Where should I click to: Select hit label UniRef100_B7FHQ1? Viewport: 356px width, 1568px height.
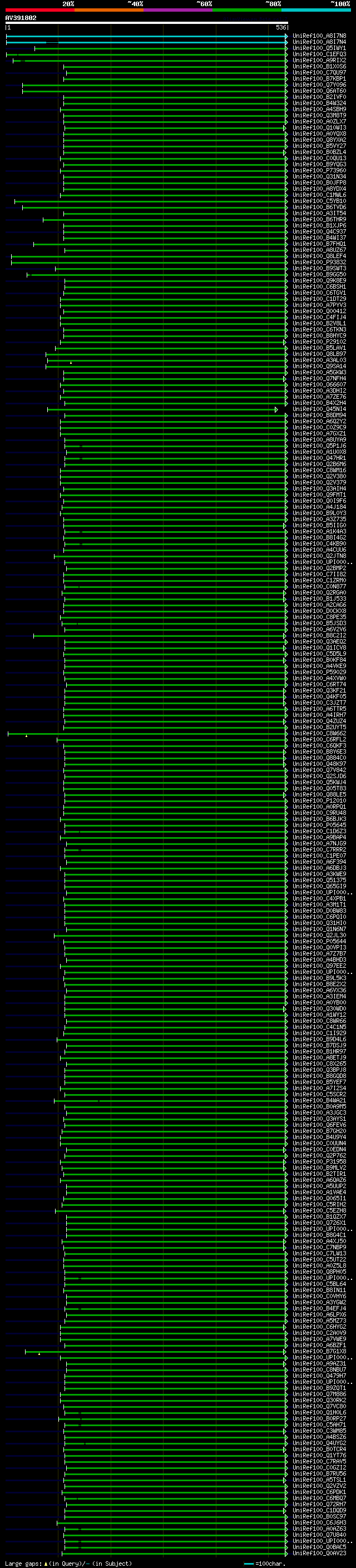coord(319,244)
